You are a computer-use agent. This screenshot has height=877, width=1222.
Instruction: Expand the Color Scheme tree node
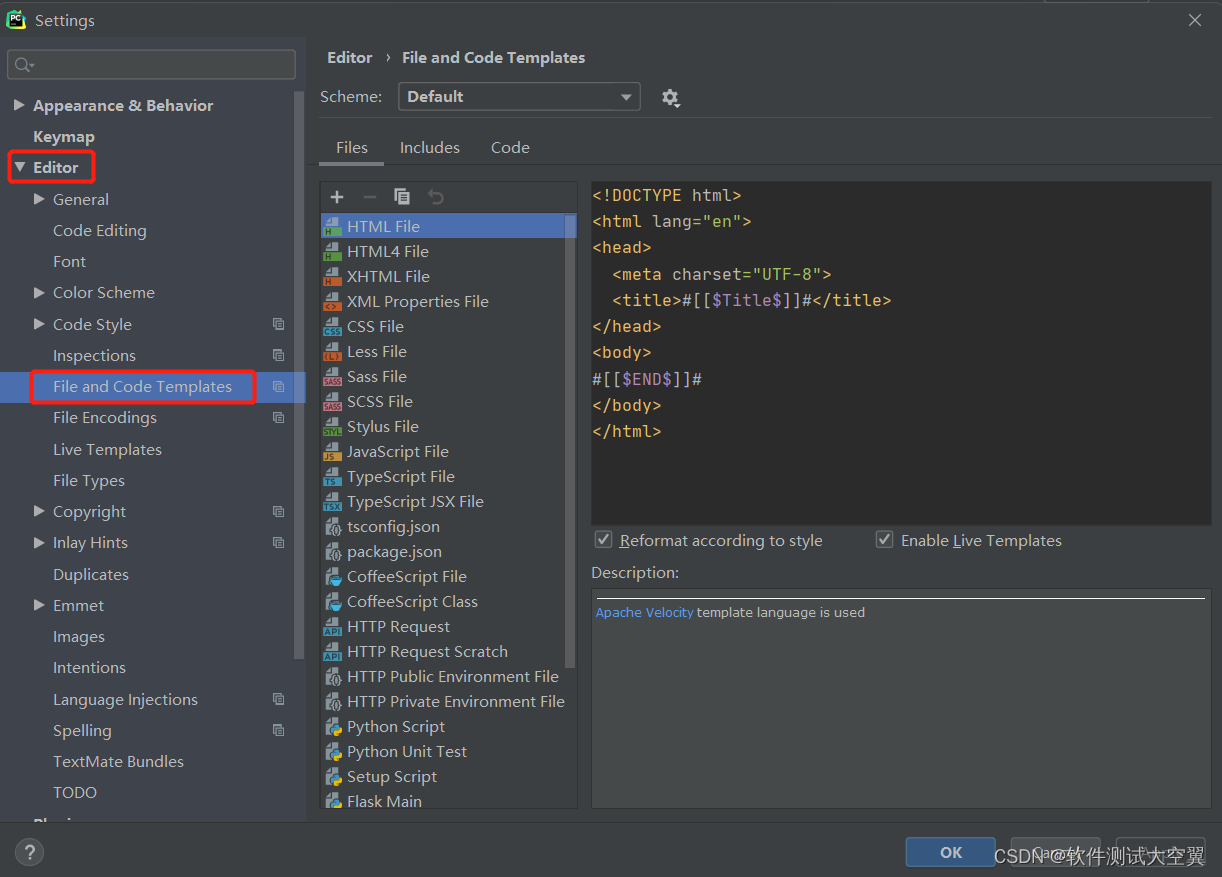pyautogui.click(x=39, y=293)
